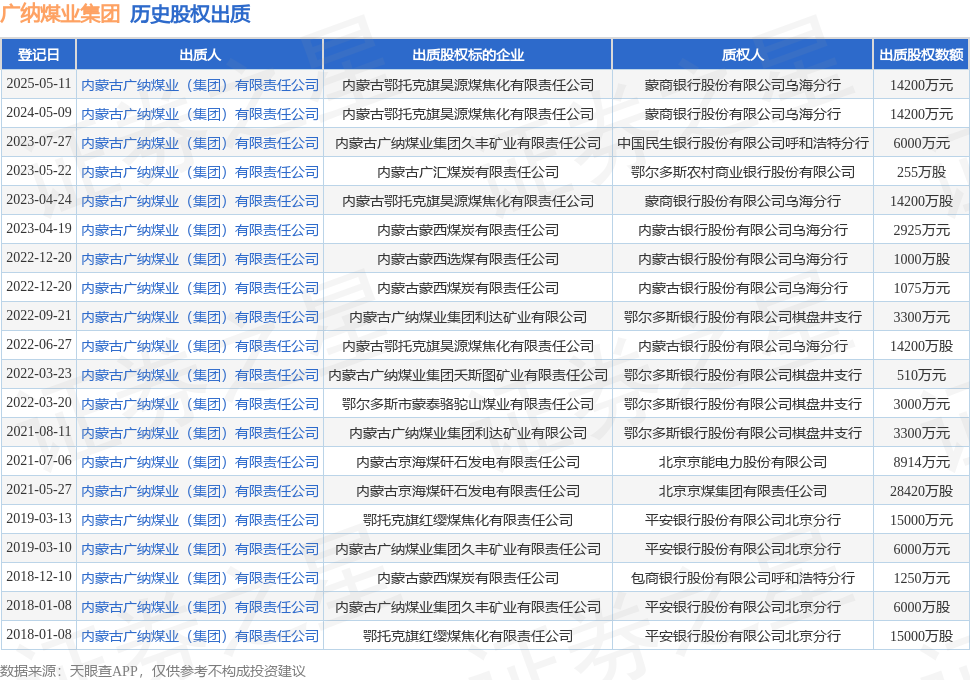Select pledgee 北京京煤集团有限责任公司
970x680 pixels.
(x=742, y=491)
